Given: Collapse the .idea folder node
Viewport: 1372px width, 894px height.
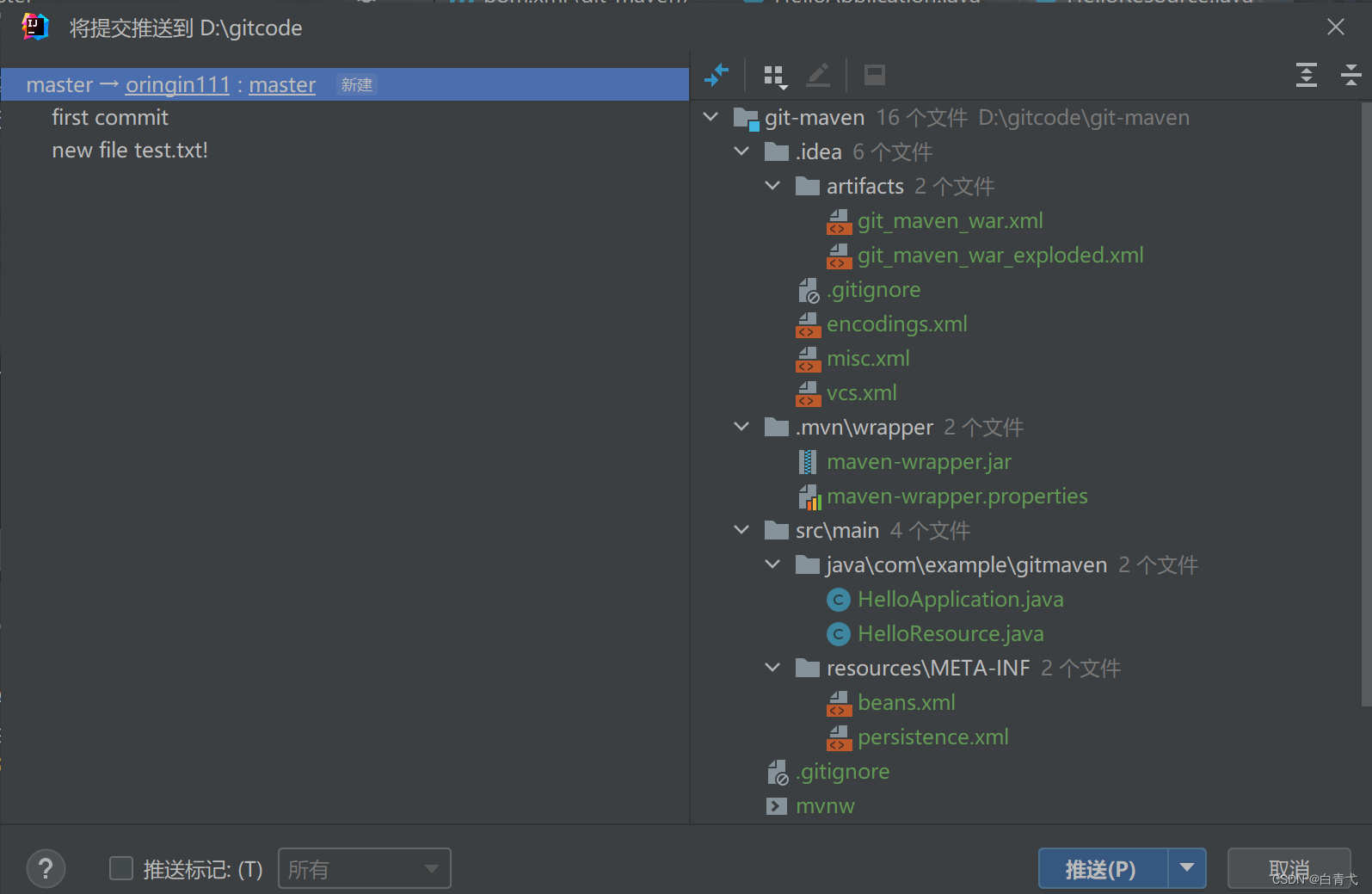Looking at the screenshot, I should pos(741,151).
